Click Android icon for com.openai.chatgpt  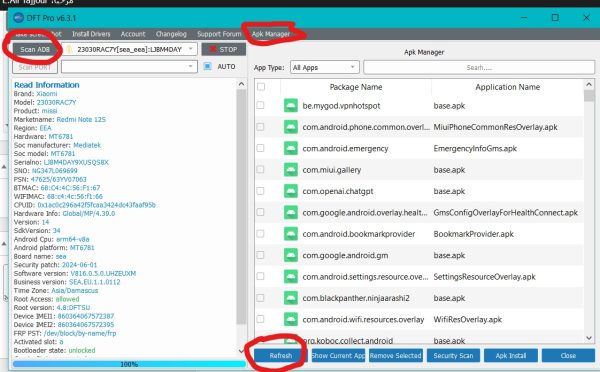pyautogui.click(x=291, y=191)
